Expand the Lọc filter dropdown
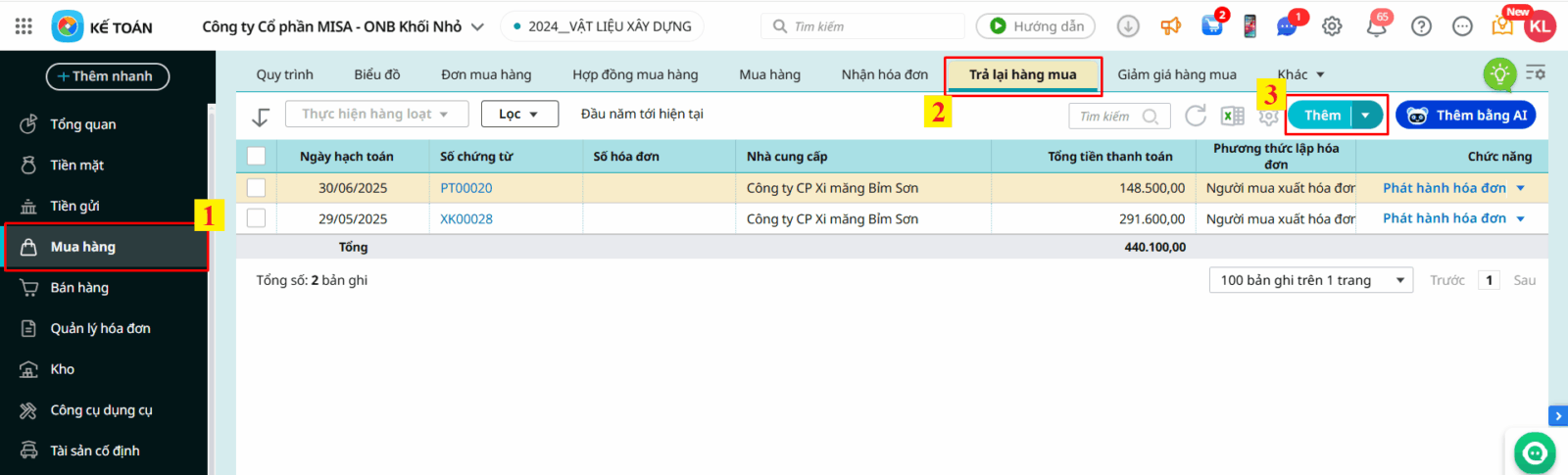The height and width of the screenshot is (475, 1568). 519,115
